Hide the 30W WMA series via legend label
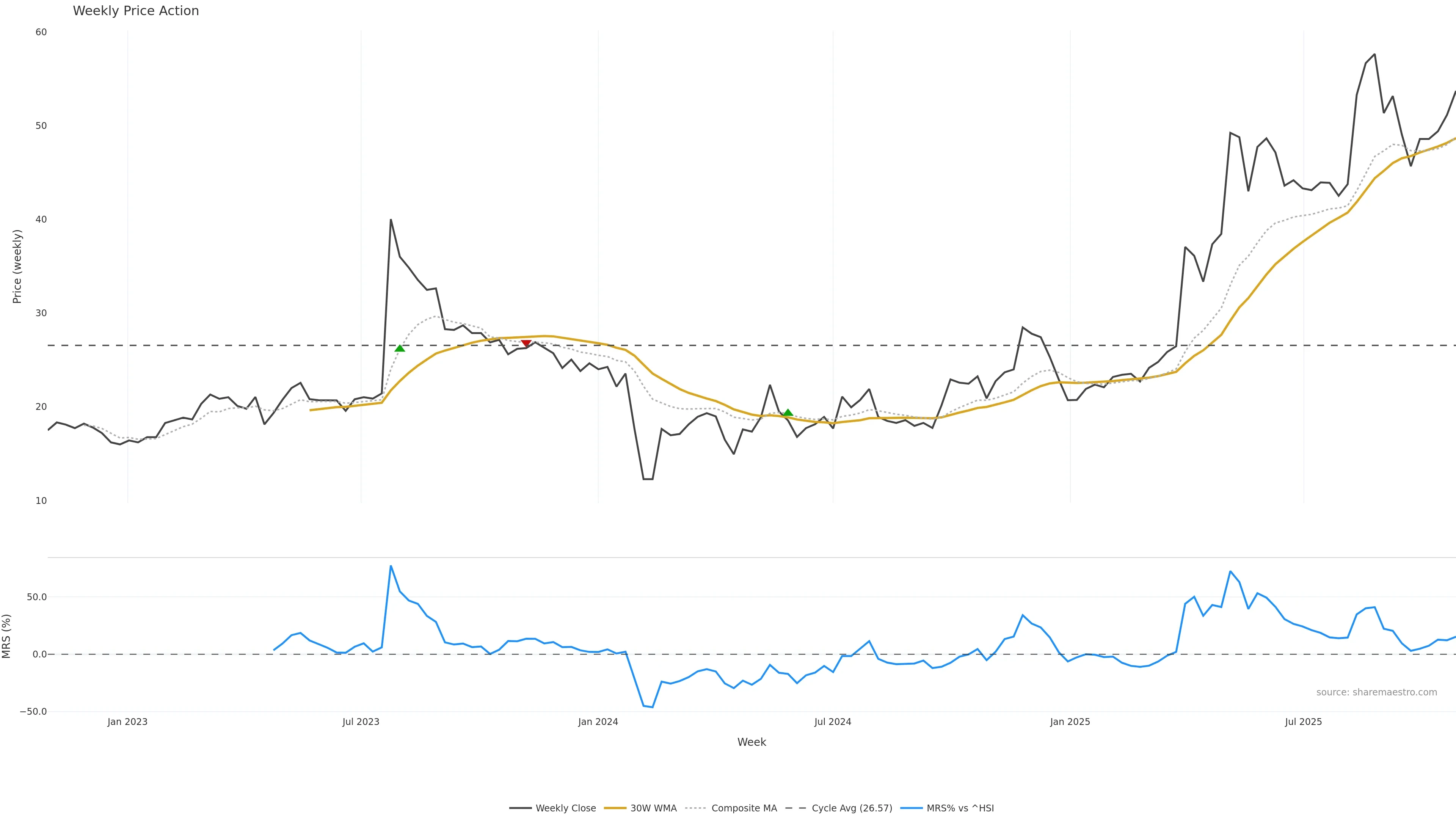 [x=653, y=808]
